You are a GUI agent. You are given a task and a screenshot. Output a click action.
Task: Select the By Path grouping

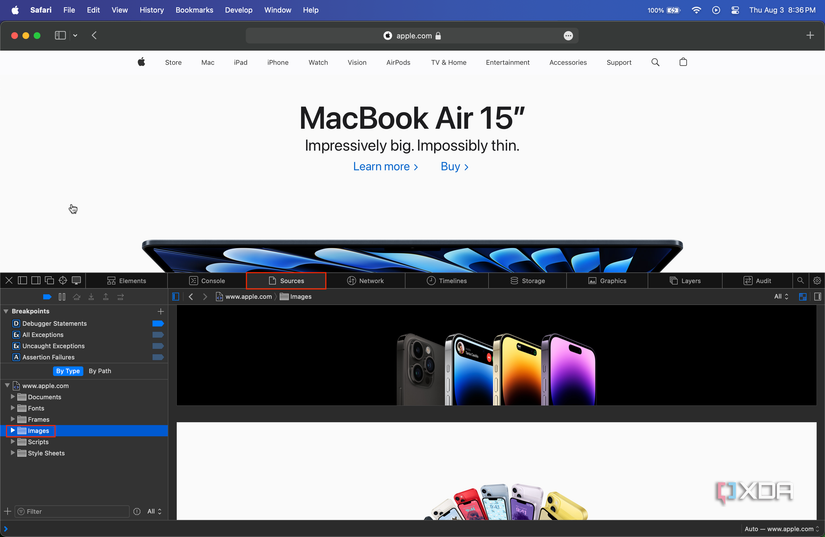tap(100, 371)
